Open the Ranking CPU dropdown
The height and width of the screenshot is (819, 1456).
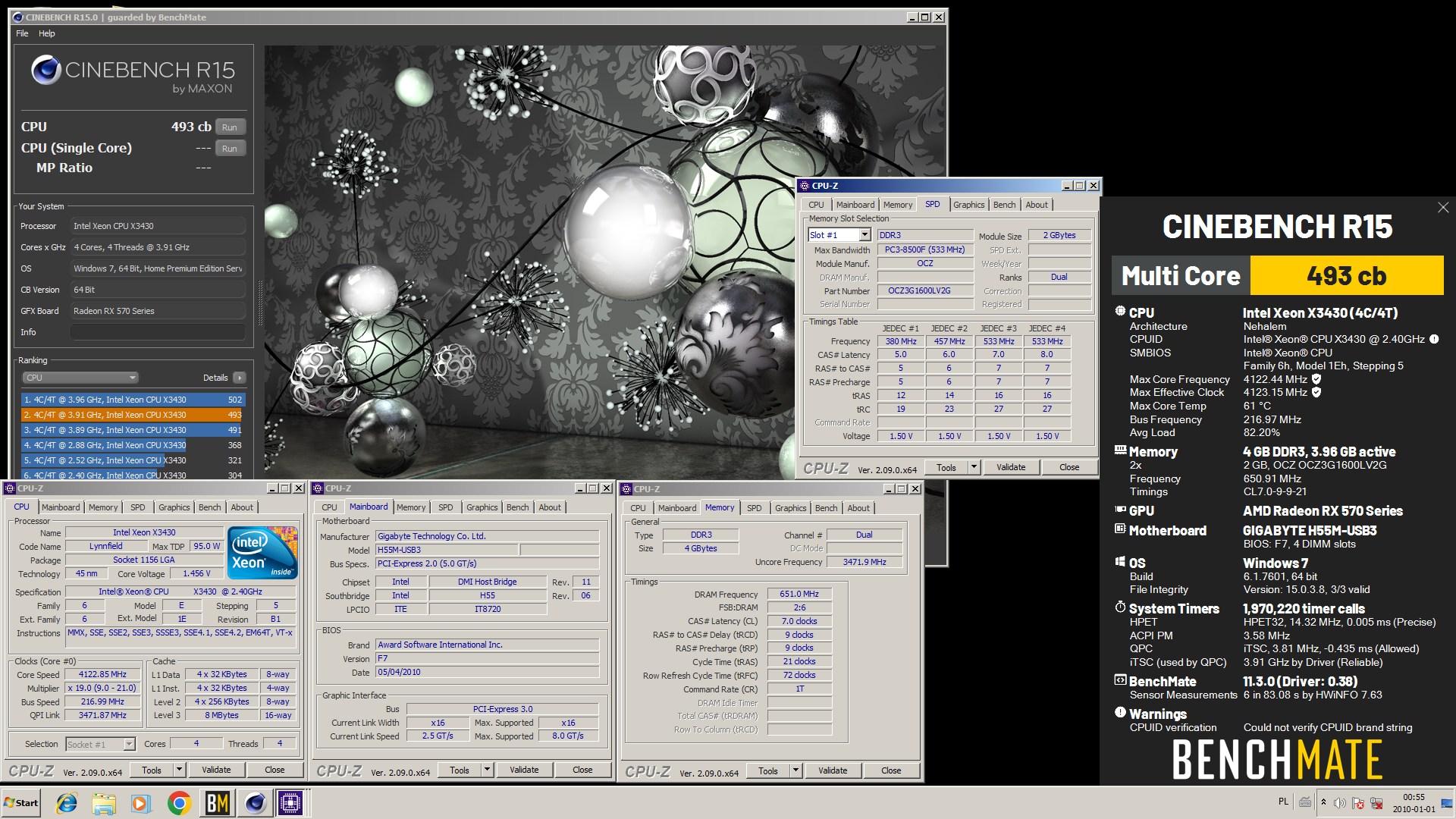coord(80,378)
